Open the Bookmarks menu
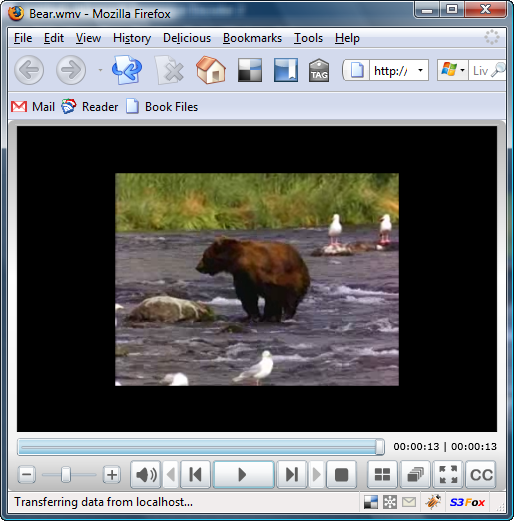This screenshot has height=521, width=514. point(252,38)
